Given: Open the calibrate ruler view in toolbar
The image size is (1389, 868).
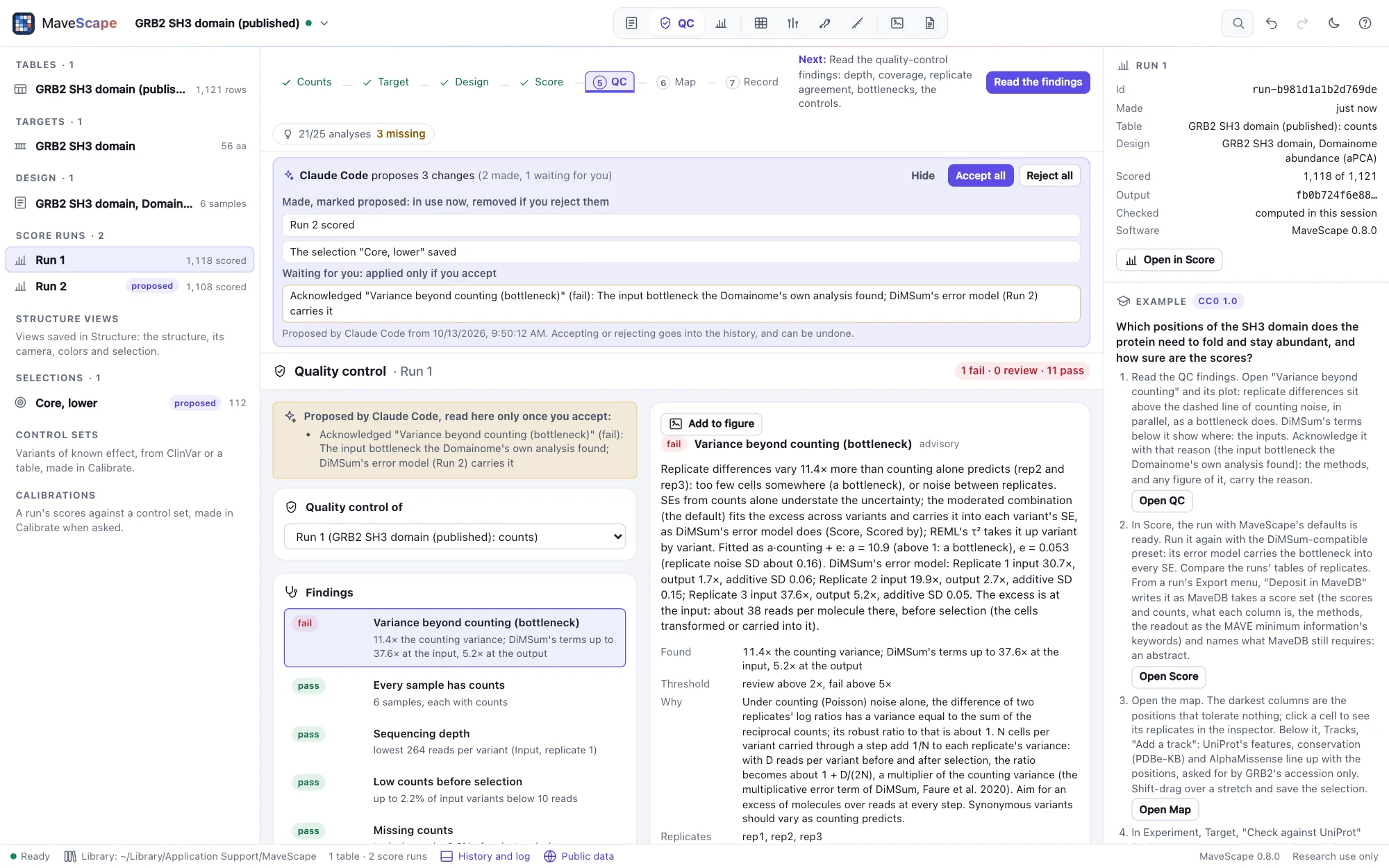Looking at the screenshot, I should point(857,23).
